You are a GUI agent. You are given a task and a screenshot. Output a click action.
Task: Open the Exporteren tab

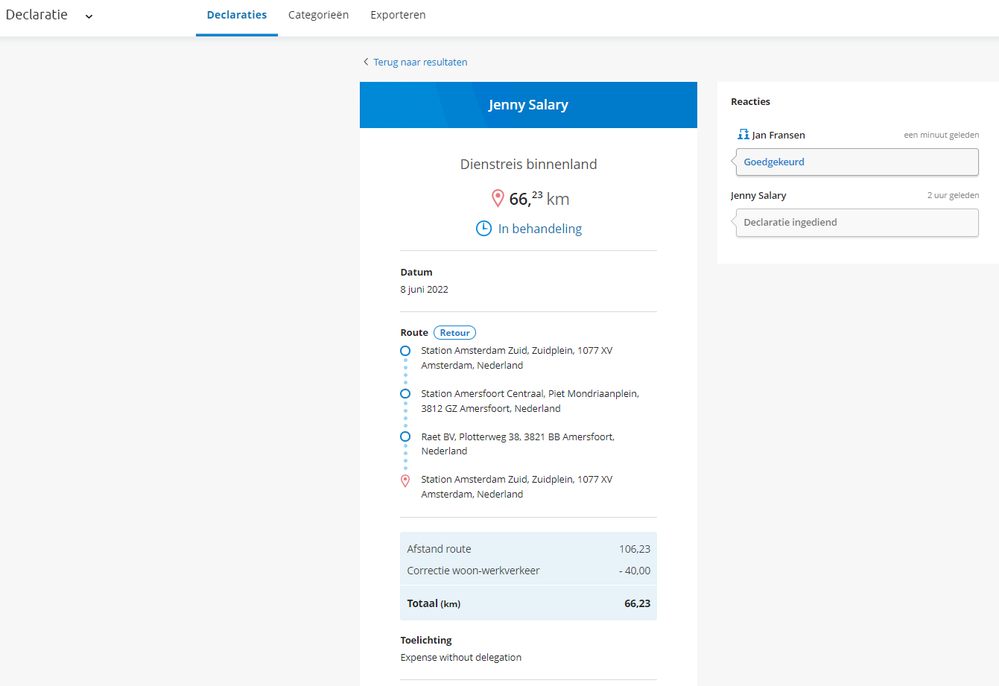tap(398, 16)
